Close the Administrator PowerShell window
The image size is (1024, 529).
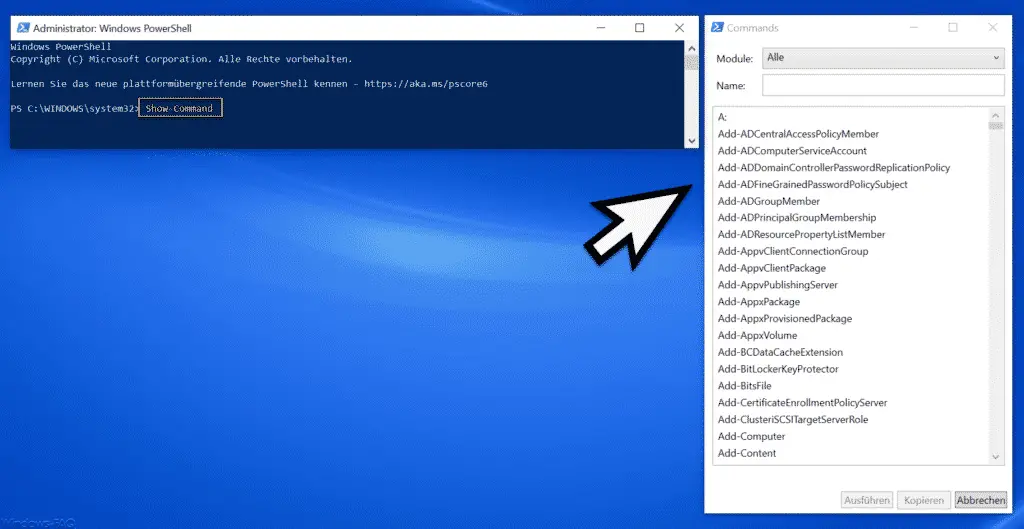coord(679,28)
